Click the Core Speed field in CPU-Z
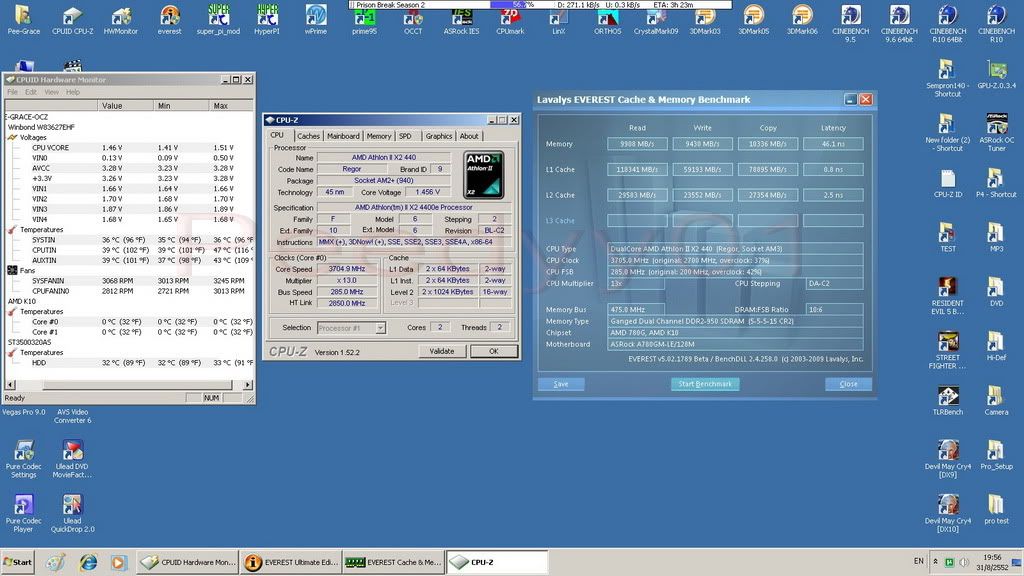Viewport: 1024px width, 576px height. click(x=347, y=269)
